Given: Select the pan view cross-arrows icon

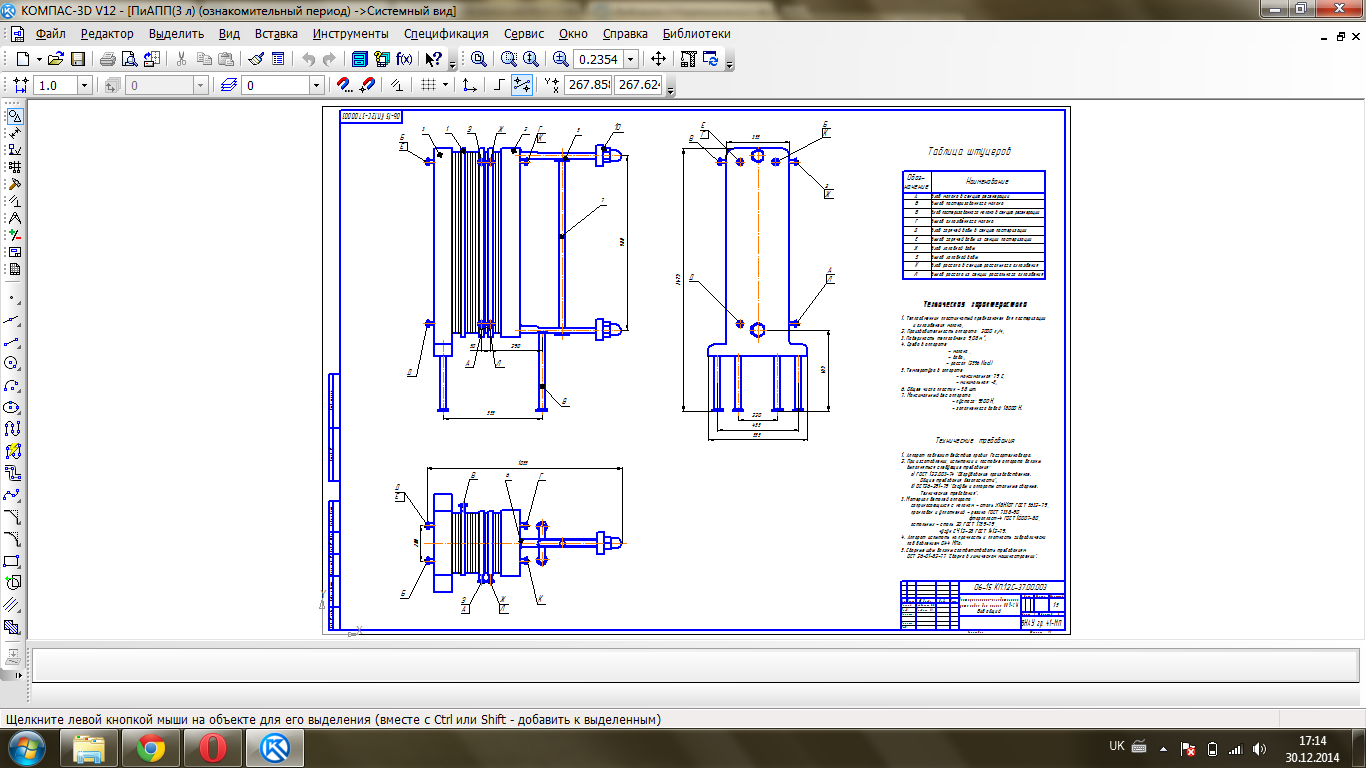Looking at the screenshot, I should click(x=658, y=59).
